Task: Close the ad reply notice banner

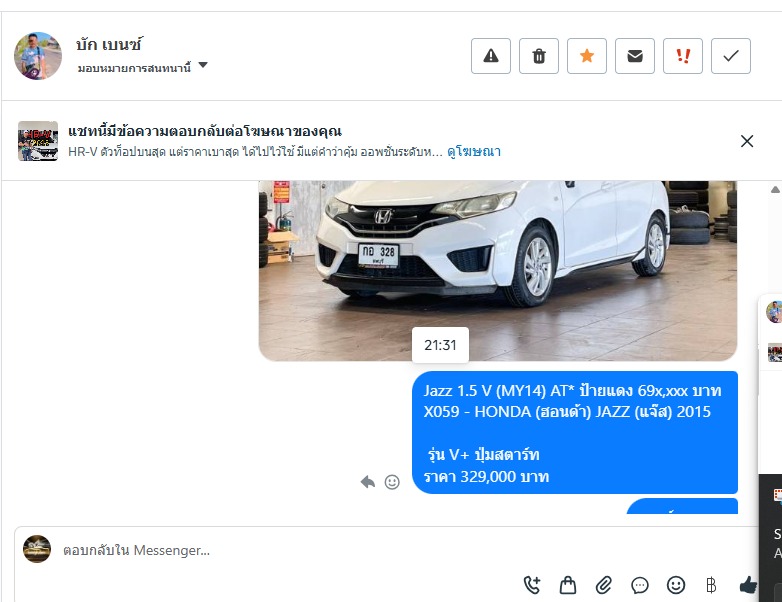Action: tap(747, 141)
